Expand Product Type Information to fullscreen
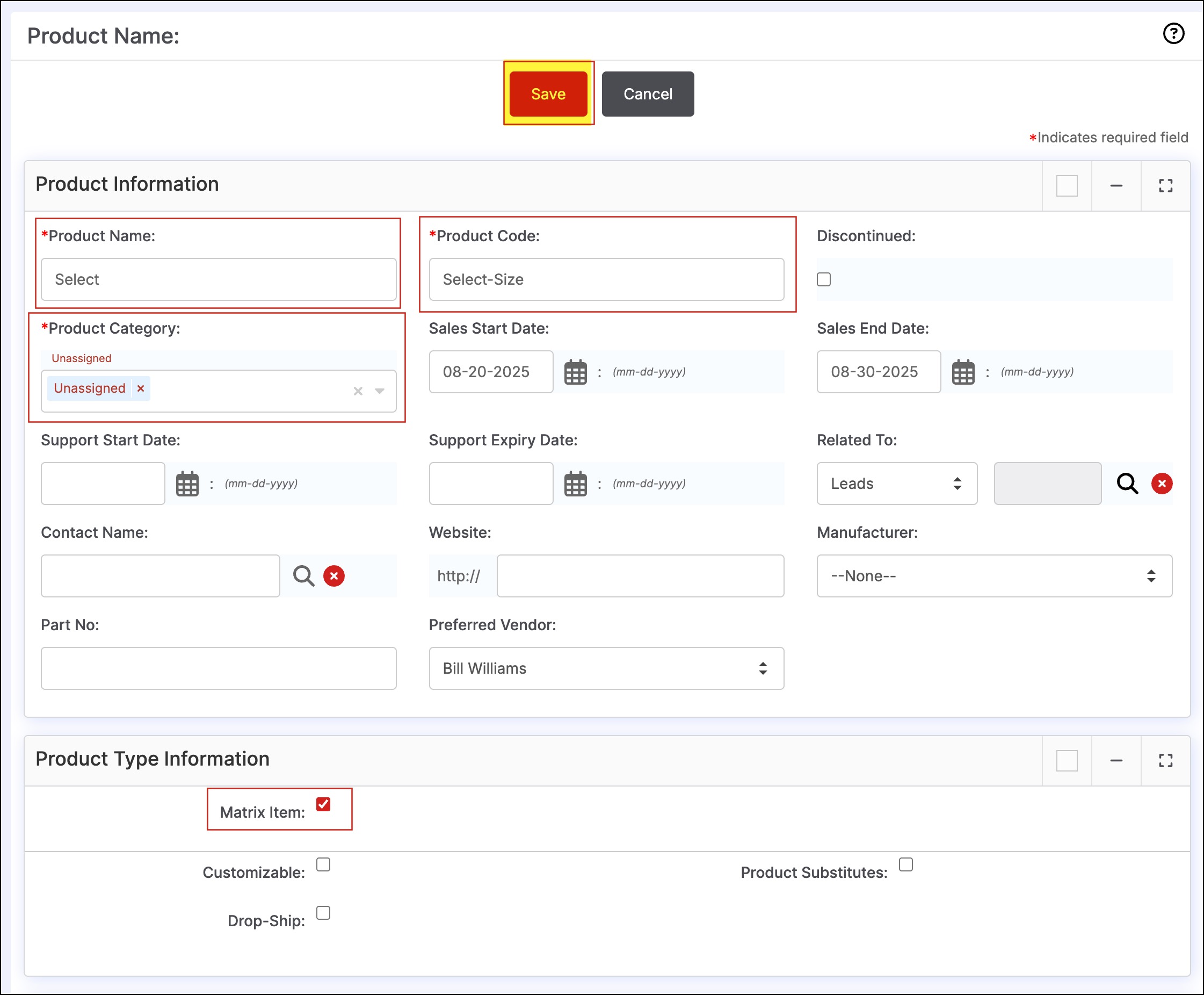The height and width of the screenshot is (995, 1204). coord(1166,761)
